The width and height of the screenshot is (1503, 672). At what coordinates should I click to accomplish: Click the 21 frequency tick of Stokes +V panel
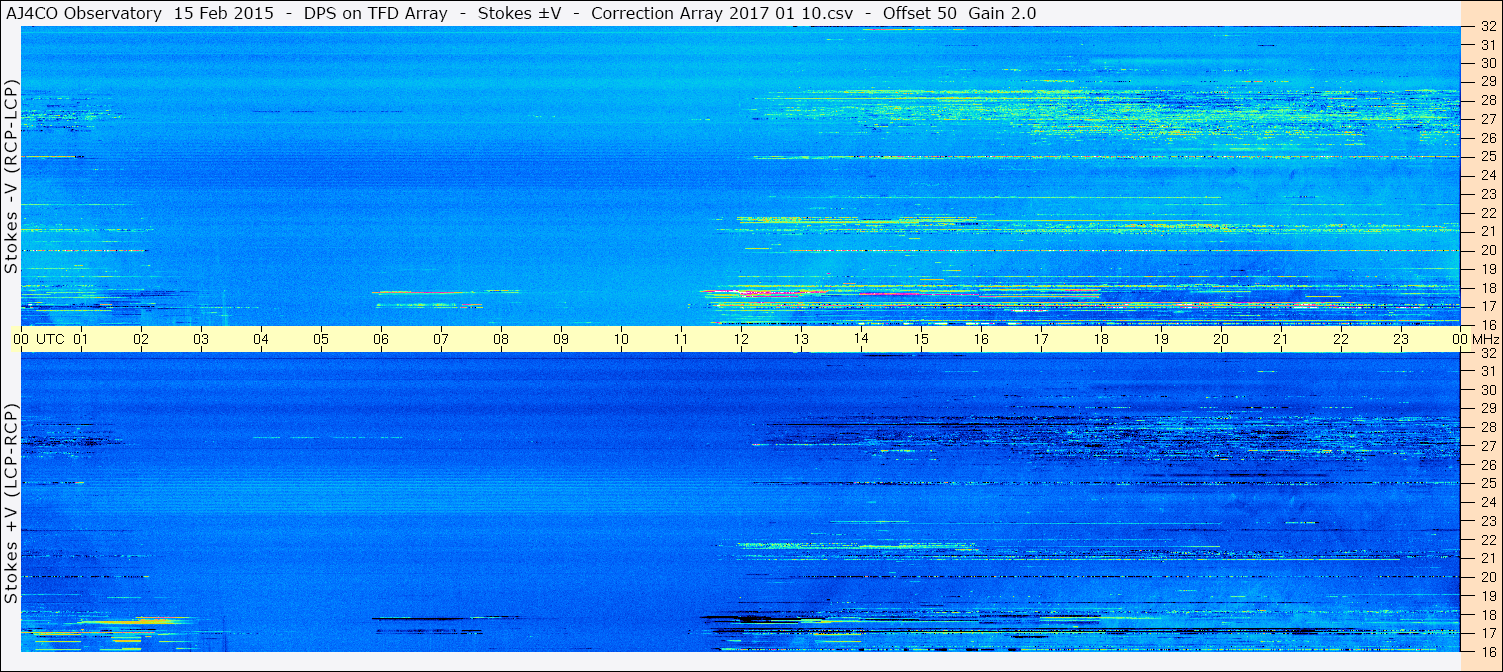(1488, 558)
